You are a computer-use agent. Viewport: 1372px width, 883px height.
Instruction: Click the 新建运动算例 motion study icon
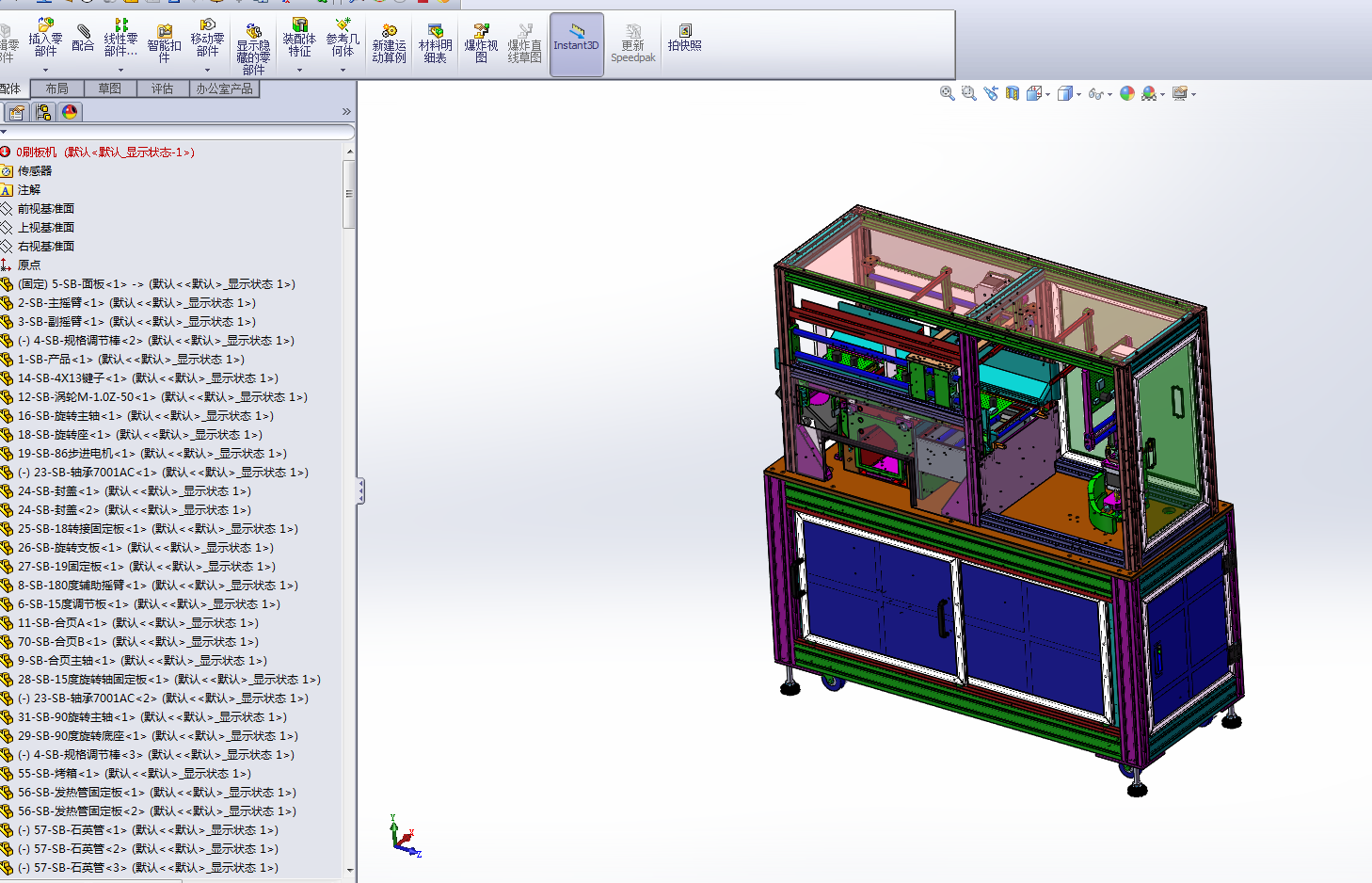point(389,44)
